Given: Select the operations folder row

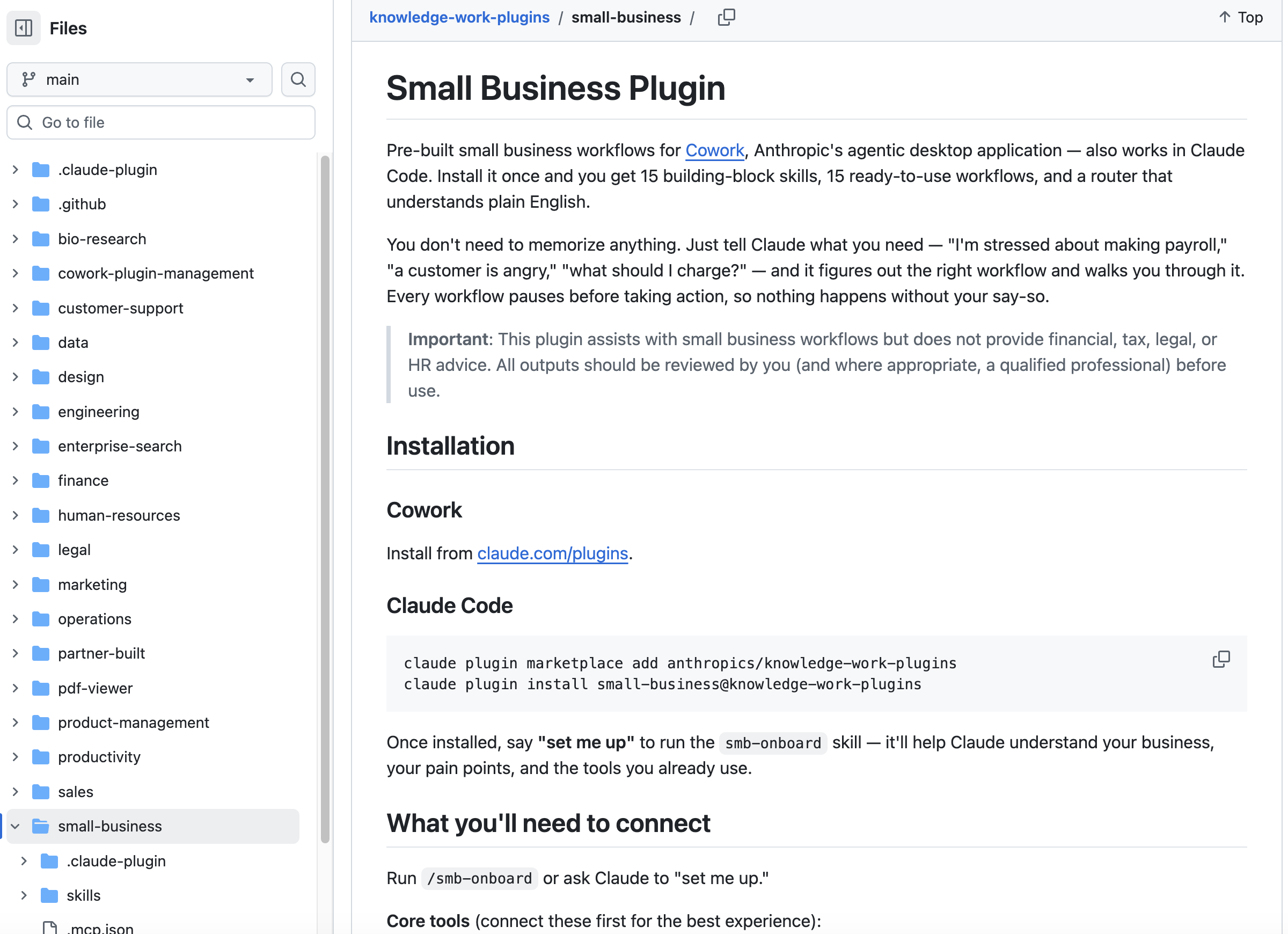Looking at the screenshot, I should pos(153,619).
